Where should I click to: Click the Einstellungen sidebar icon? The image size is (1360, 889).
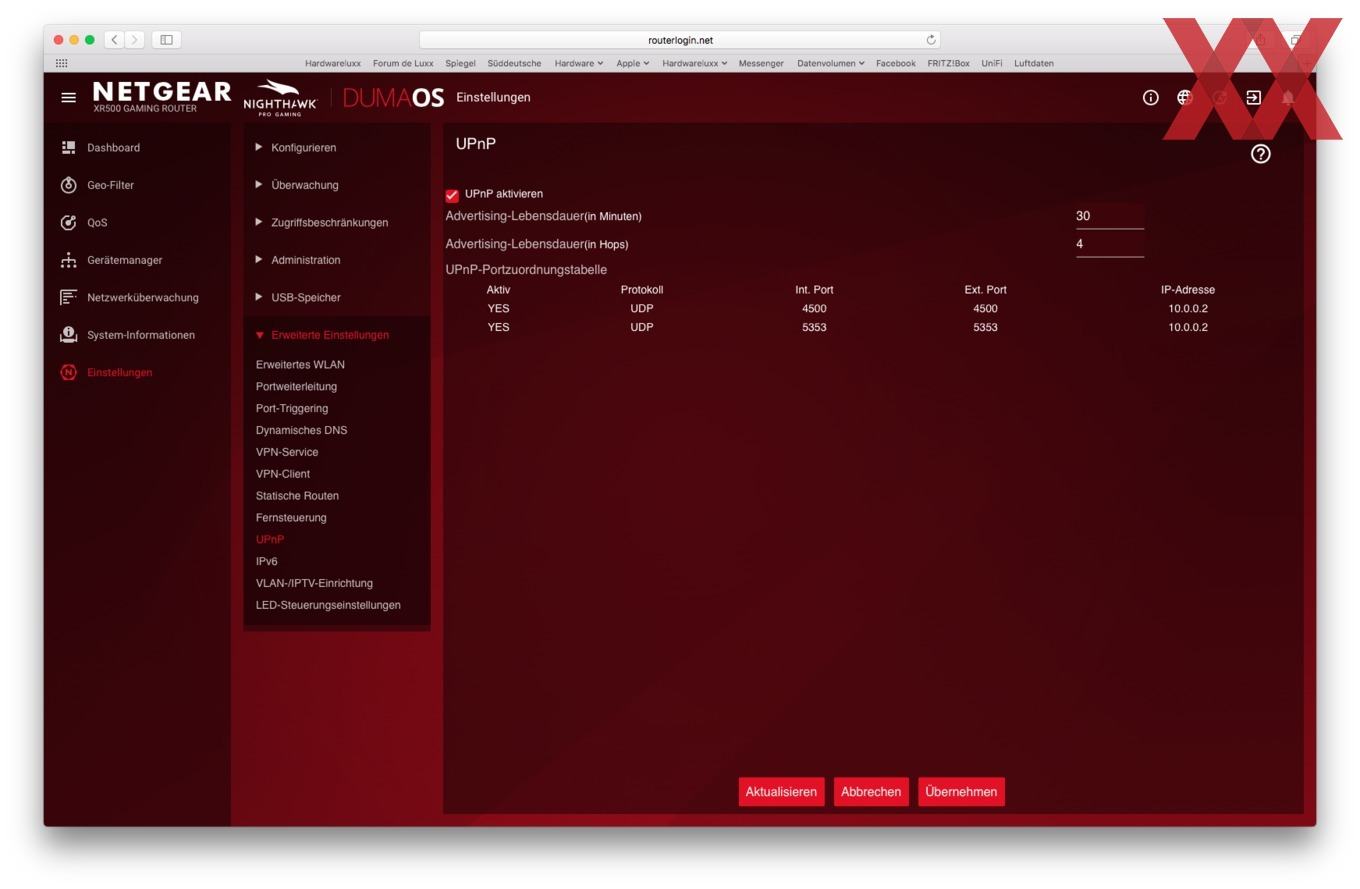(x=68, y=372)
